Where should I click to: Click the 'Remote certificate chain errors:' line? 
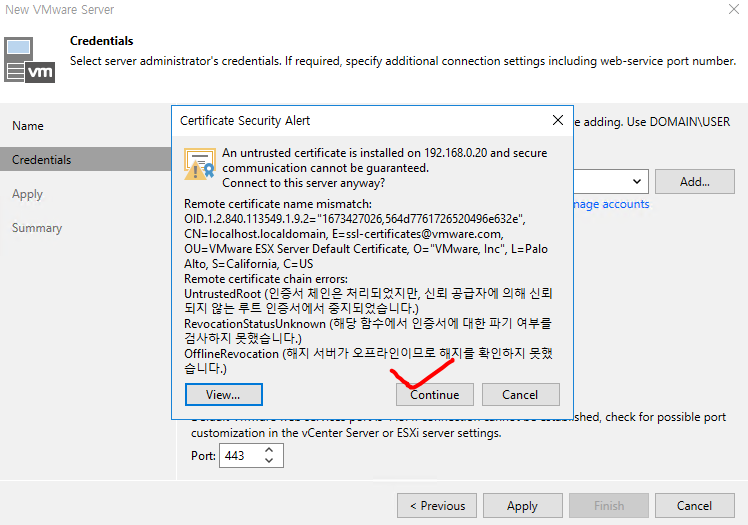(266, 278)
